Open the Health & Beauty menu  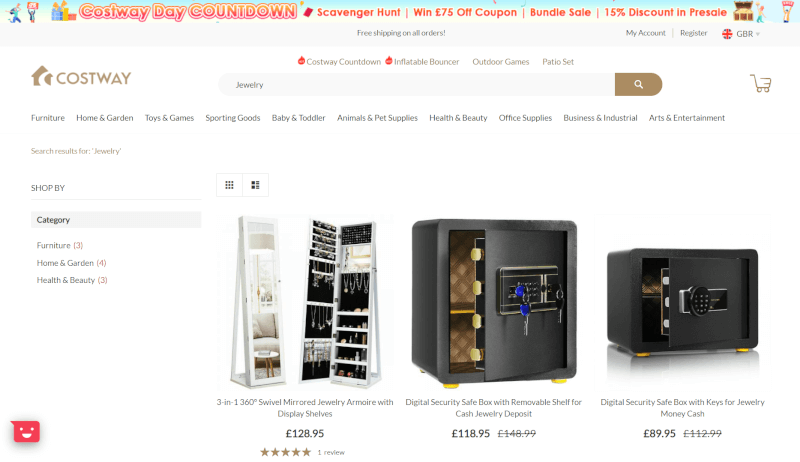(x=458, y=118)
